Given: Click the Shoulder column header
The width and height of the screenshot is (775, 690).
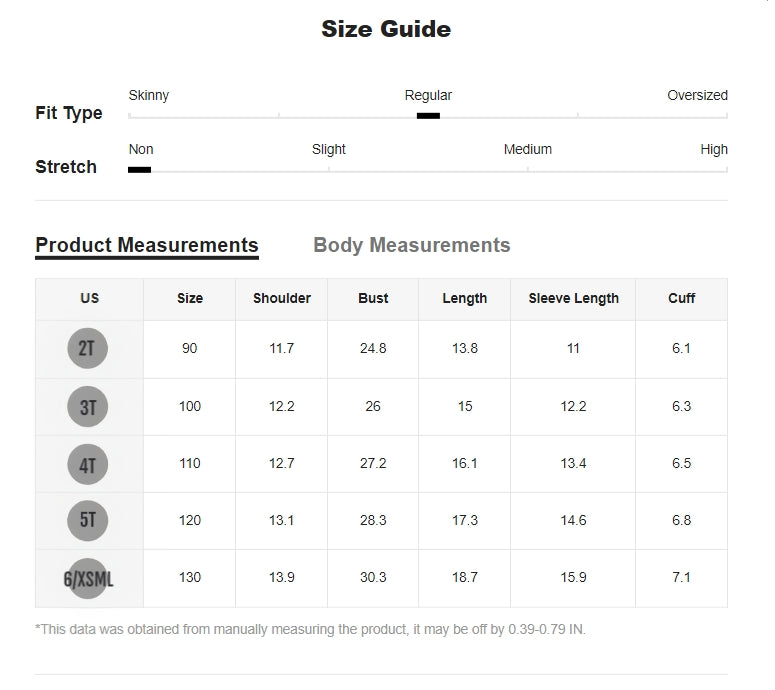Looking at the screenshot, I should pos(282,298).
